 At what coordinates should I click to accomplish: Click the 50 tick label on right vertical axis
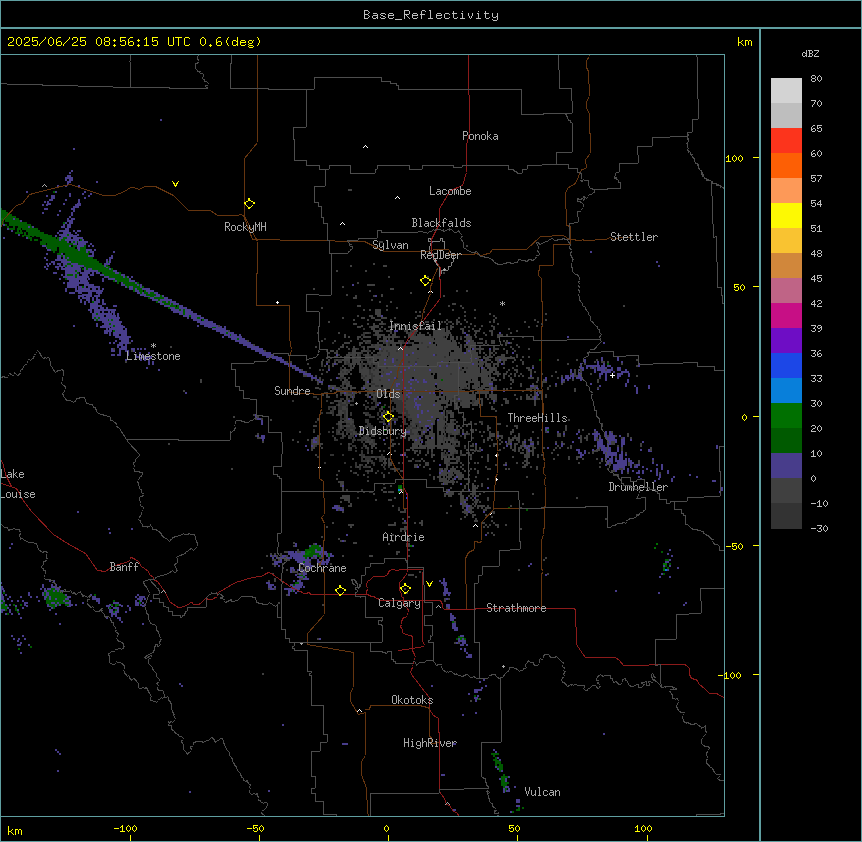click(x=739, y=287)
